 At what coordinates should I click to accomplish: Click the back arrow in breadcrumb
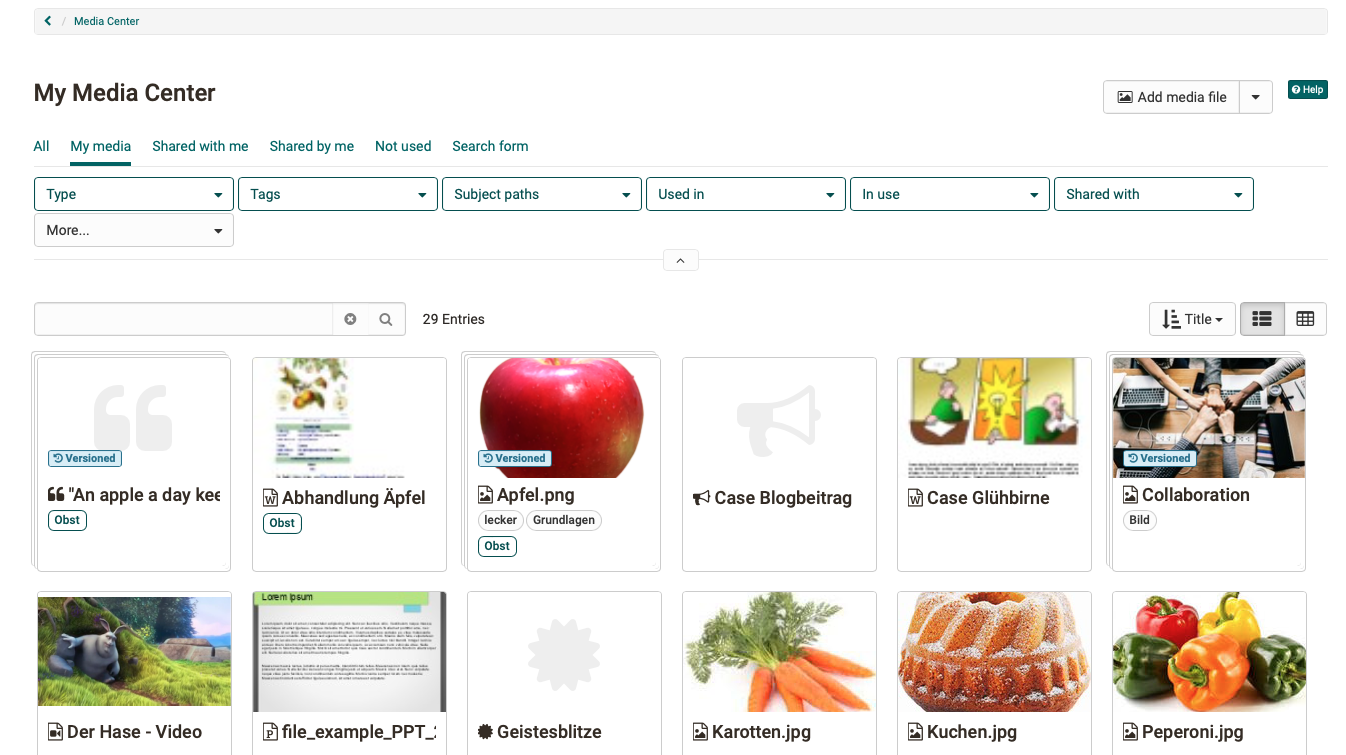(x=47, y=21)
